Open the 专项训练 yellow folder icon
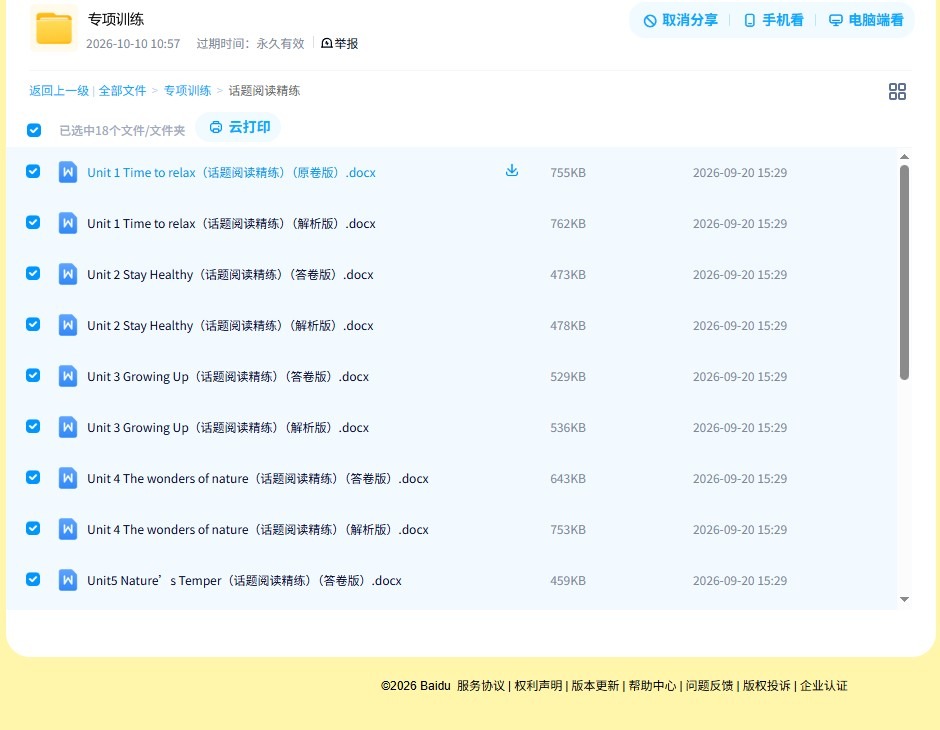This screenshot has width=940, height=730. tap(54, 28)
